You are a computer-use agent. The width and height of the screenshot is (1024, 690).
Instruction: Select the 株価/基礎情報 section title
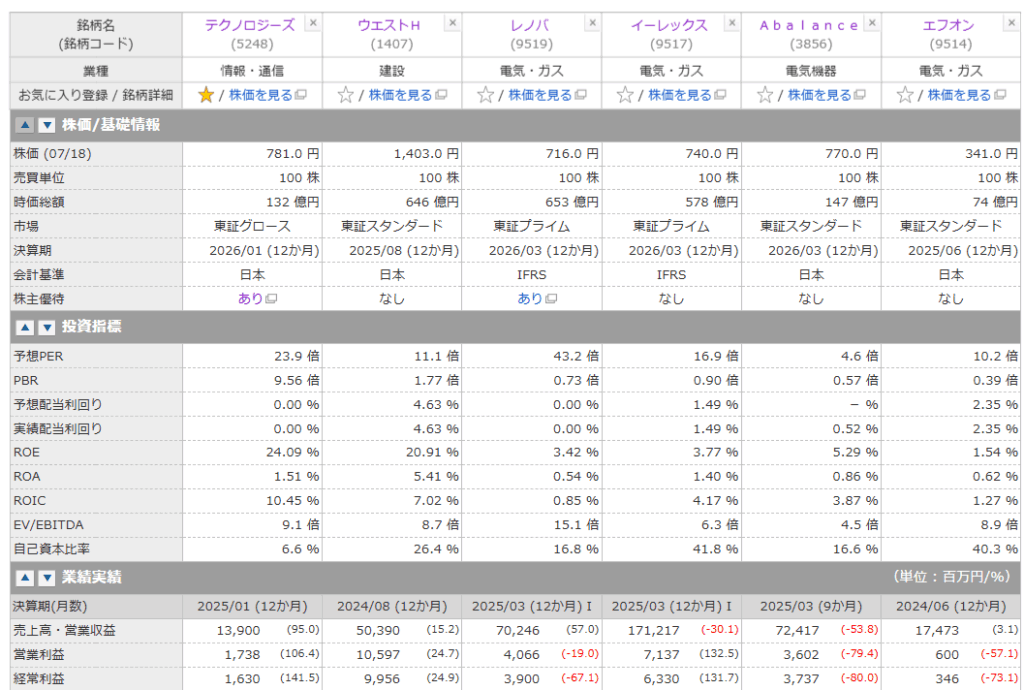[x=111, y=125]
